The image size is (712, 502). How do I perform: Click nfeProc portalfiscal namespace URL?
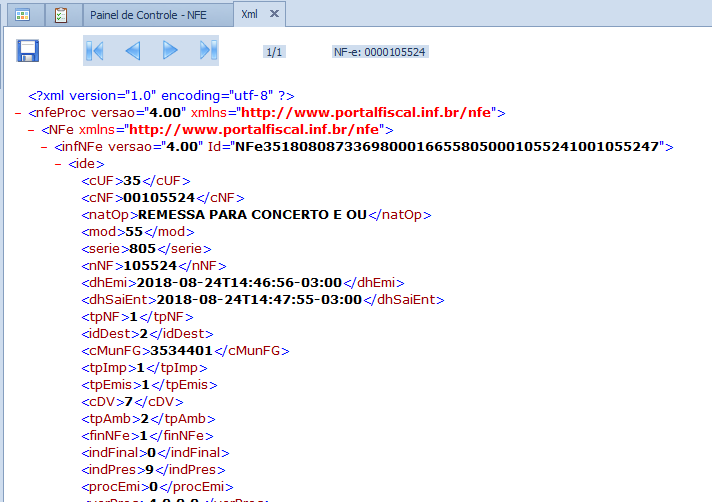[x=366, y=113]
